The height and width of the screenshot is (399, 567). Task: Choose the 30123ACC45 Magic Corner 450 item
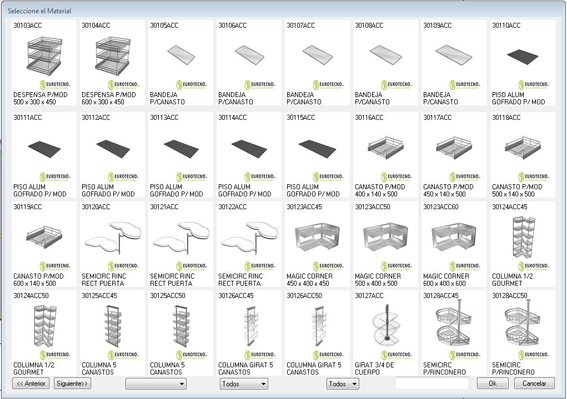coord(317,245)
